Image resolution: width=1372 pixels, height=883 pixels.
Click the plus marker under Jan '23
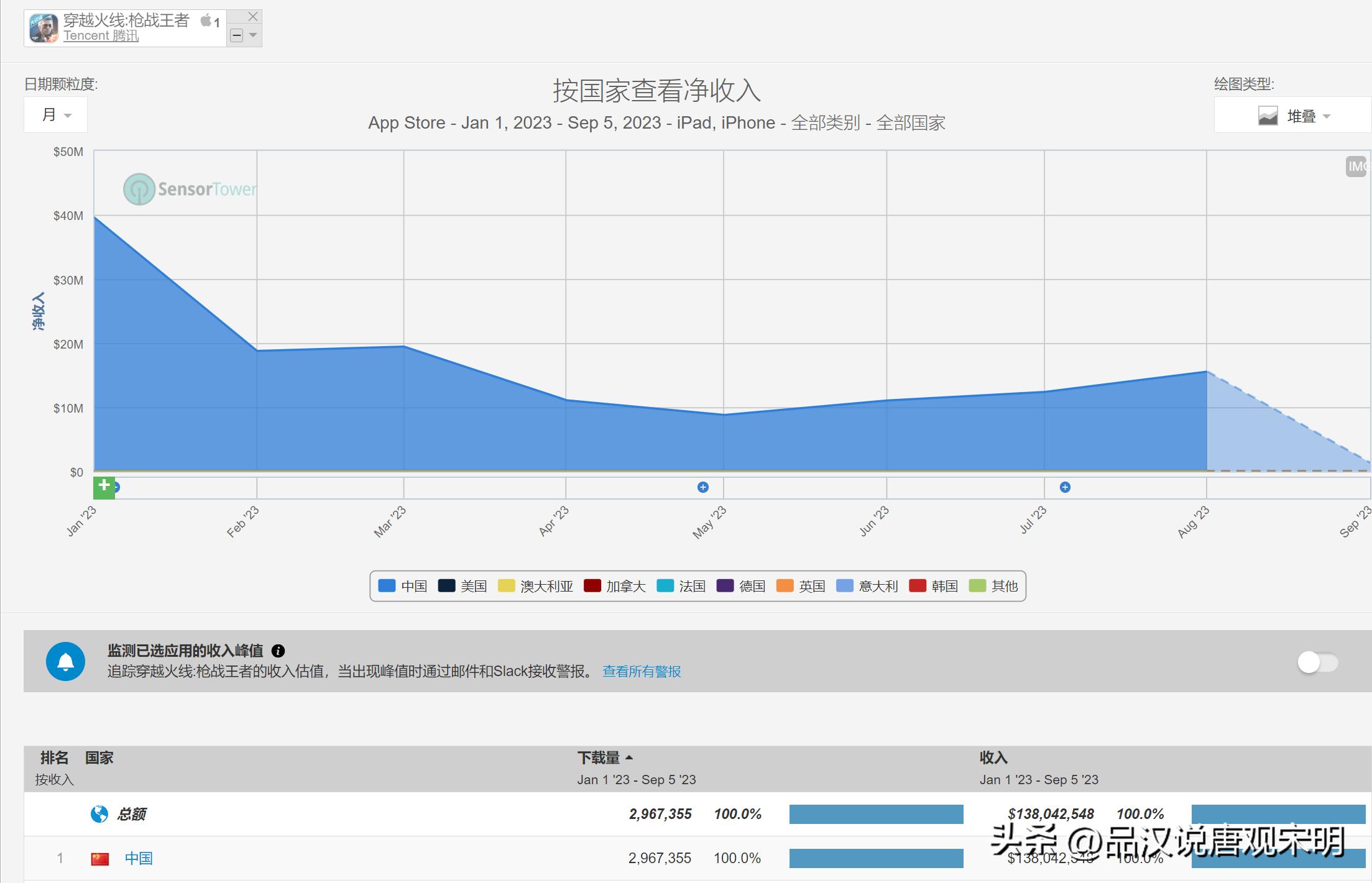[x=104, y=487]
